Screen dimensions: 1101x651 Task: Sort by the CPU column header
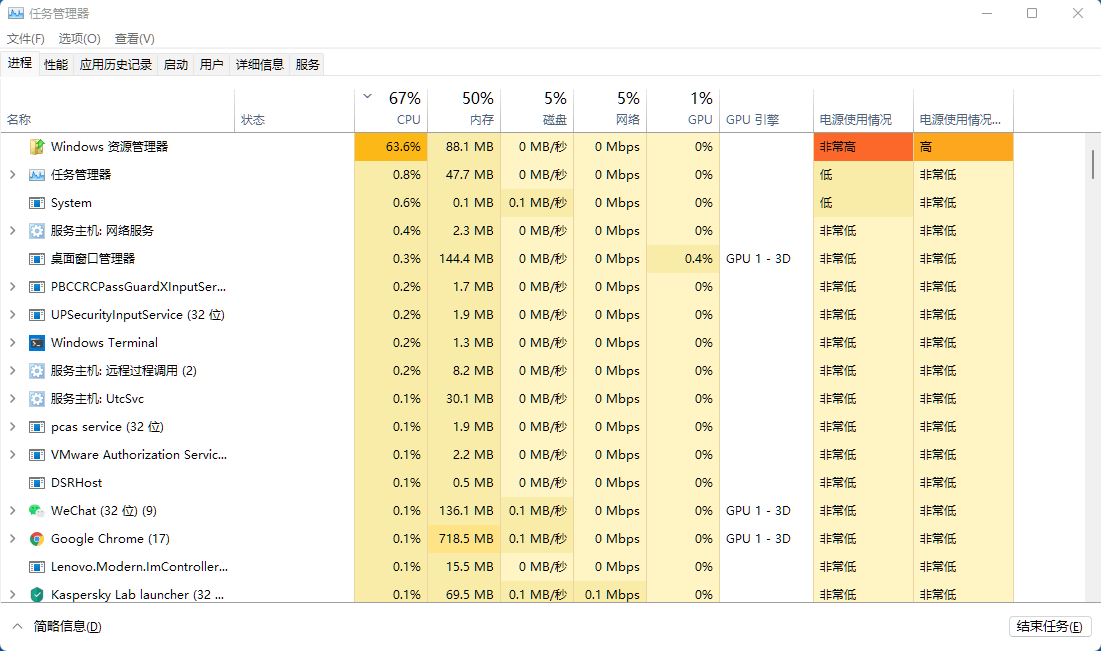point(391,110)
